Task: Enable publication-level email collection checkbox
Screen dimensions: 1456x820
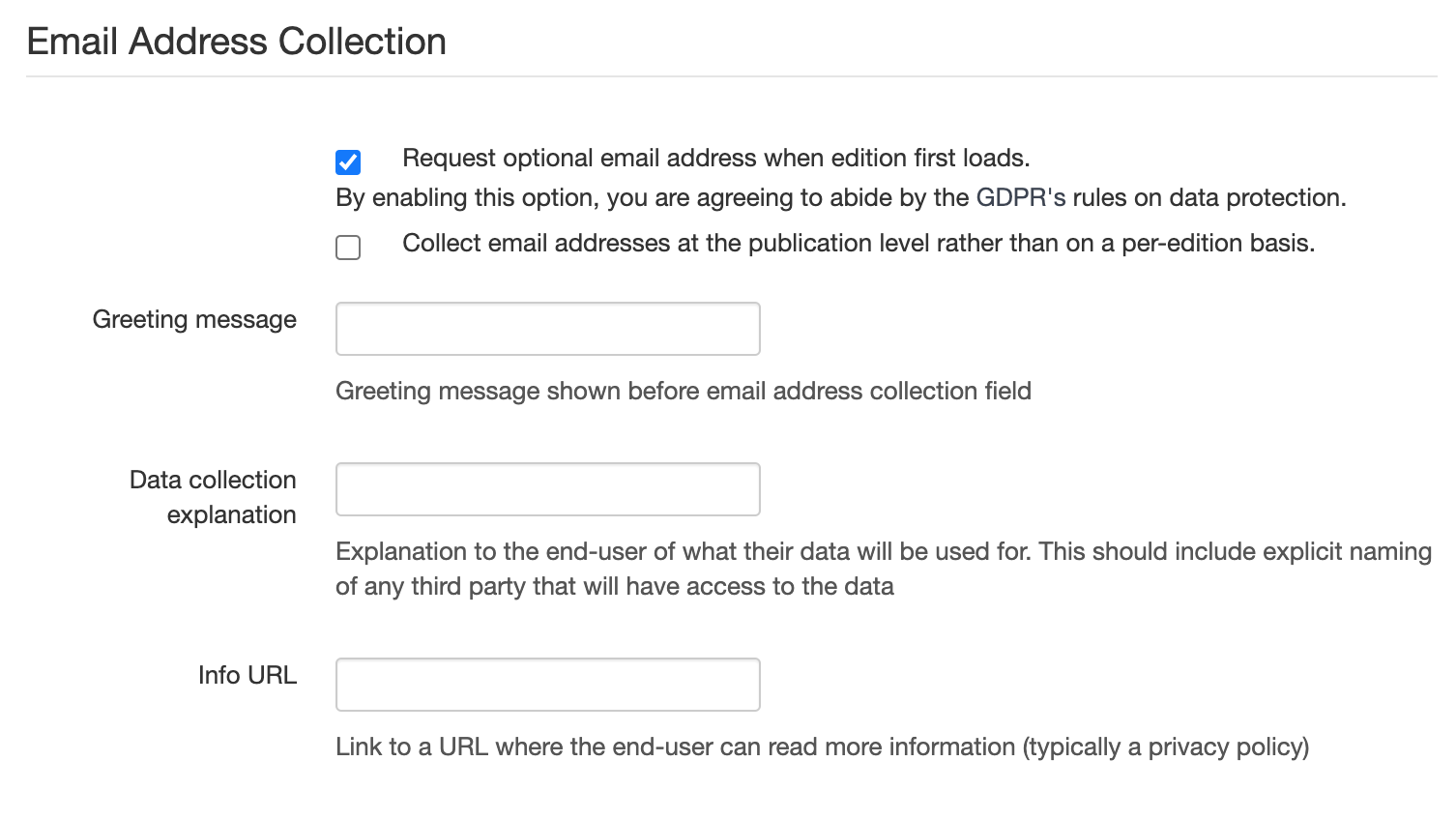Action: [x=348, y=248]
